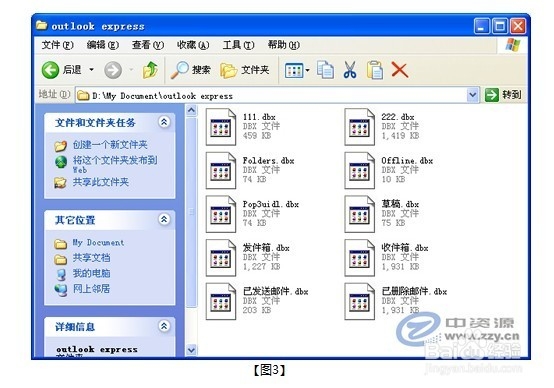Screen dimensions: 554x388
Task: Click the Forward arrow button
Action: tap(113, 70)
